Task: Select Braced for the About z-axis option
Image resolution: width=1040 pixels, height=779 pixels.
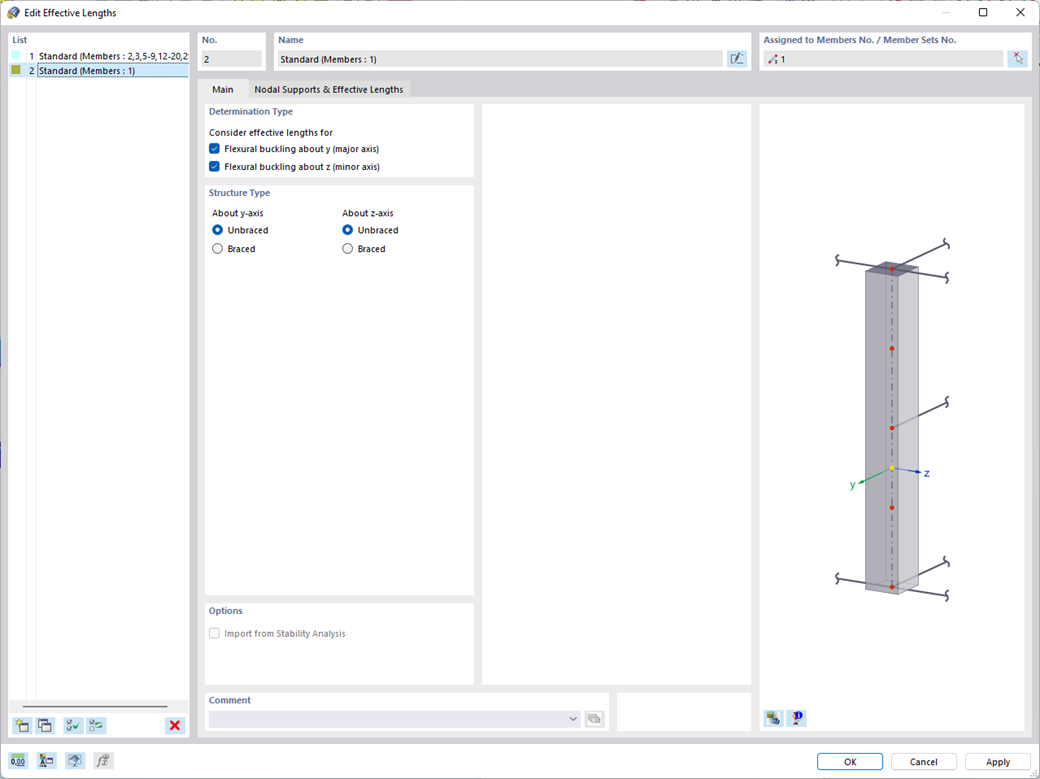Action: click(348, 248)
